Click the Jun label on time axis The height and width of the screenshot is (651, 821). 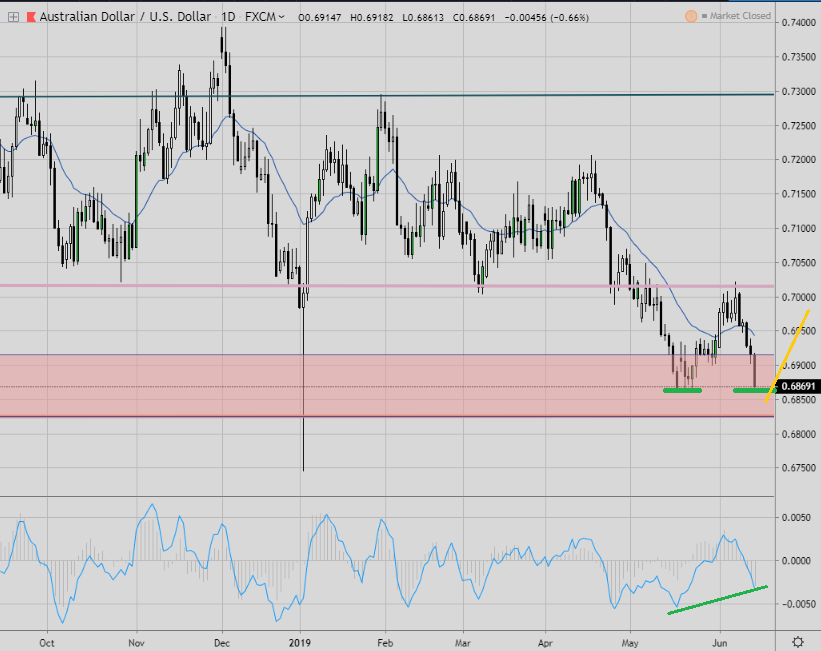719,643
